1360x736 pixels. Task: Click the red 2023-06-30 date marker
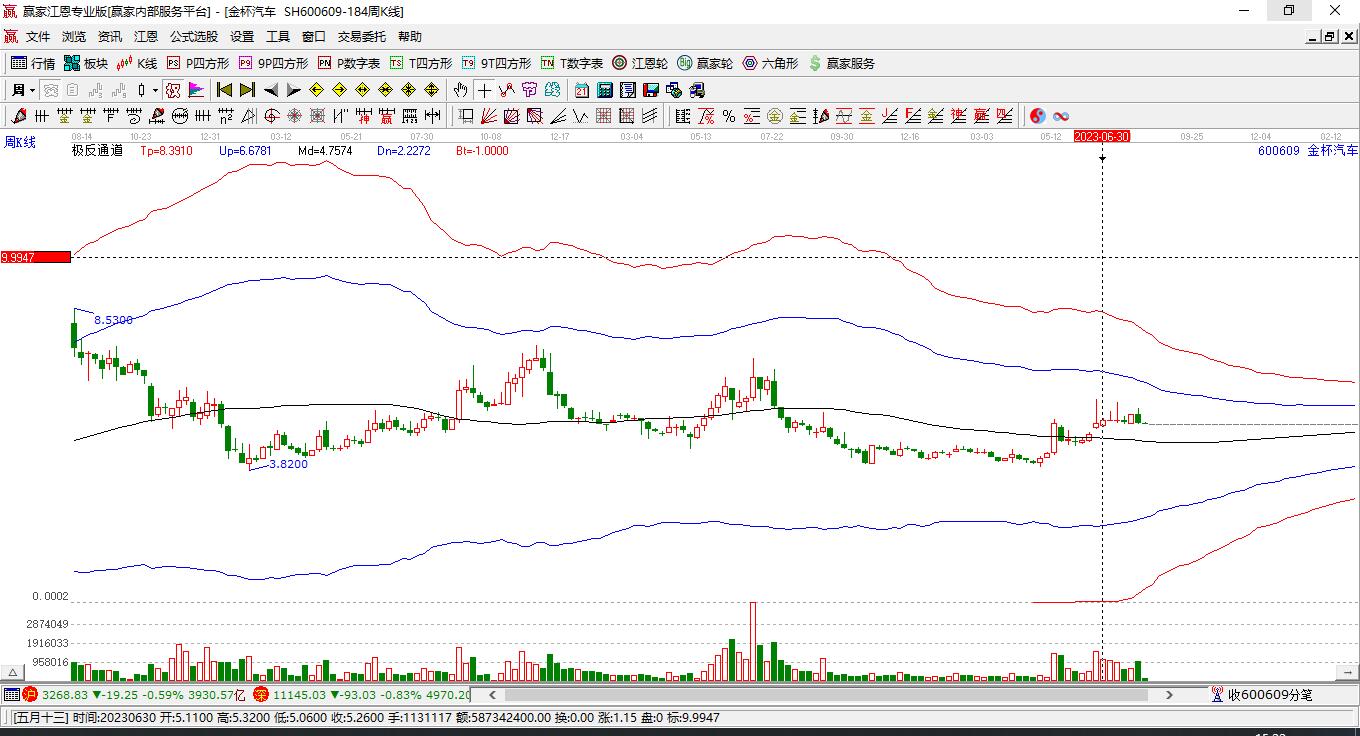[1102, 136]
